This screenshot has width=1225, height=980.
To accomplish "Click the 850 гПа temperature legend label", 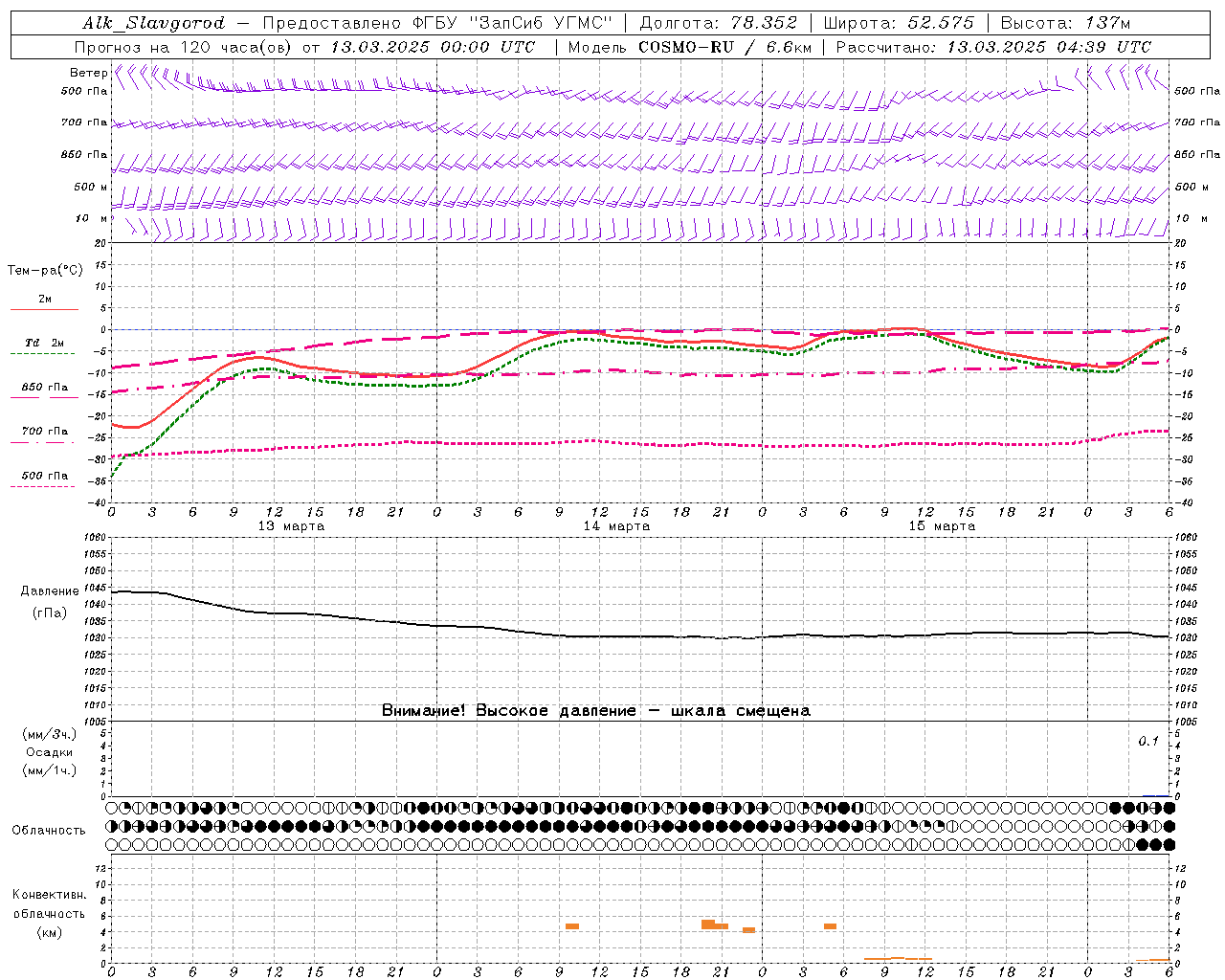I will [45, 388].
